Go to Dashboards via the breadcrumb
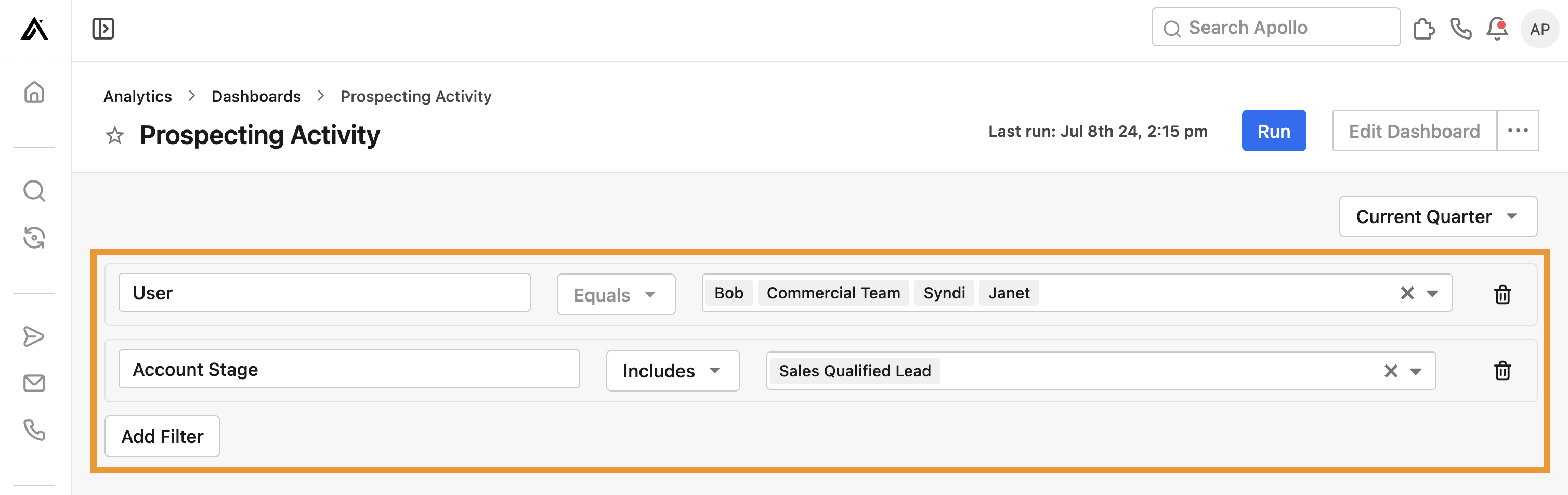The width and height of the screenshot is (1568, 495). tap(256, 96)
